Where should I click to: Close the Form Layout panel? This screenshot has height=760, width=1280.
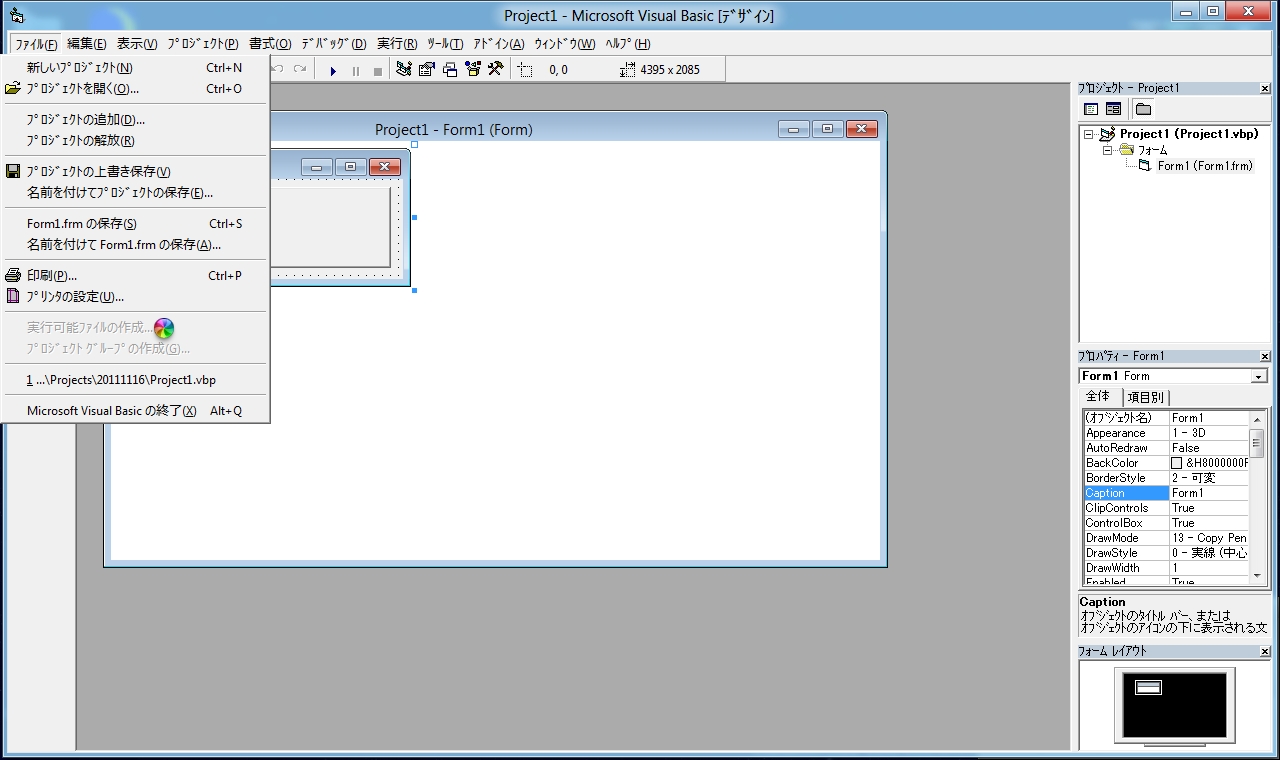1265,651
